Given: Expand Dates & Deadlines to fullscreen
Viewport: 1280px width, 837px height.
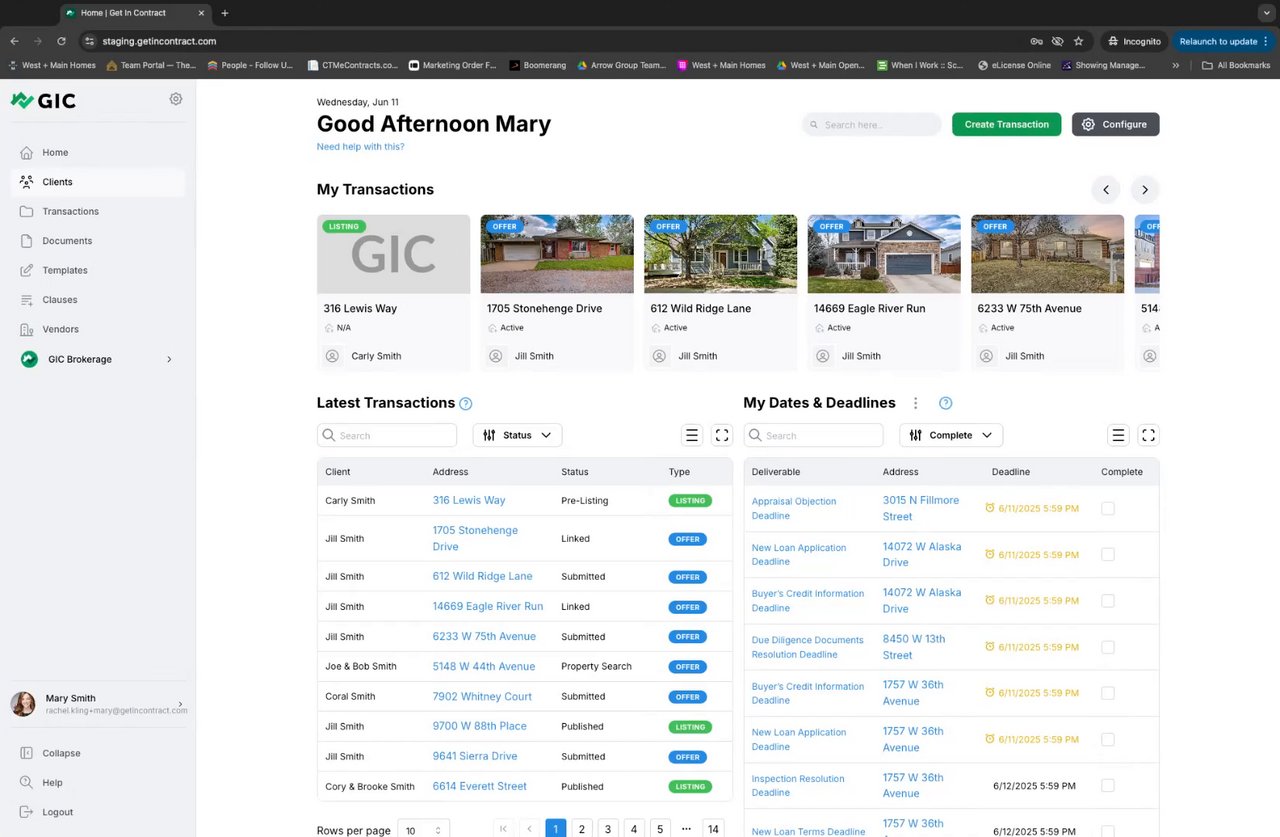Looking at the screenshot, I should (1148, 435).
